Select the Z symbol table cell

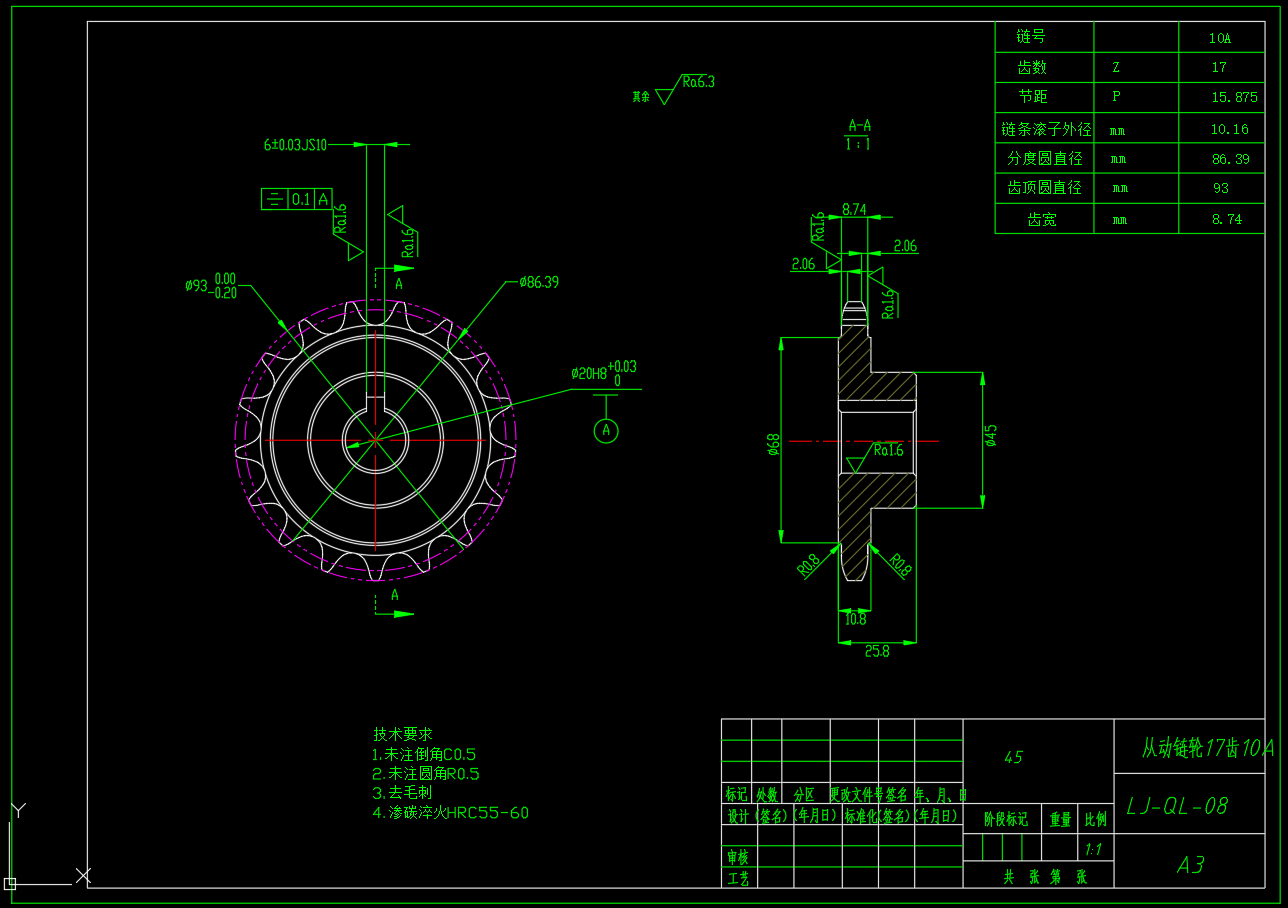pyautogui.click(x=1137, y=68)
